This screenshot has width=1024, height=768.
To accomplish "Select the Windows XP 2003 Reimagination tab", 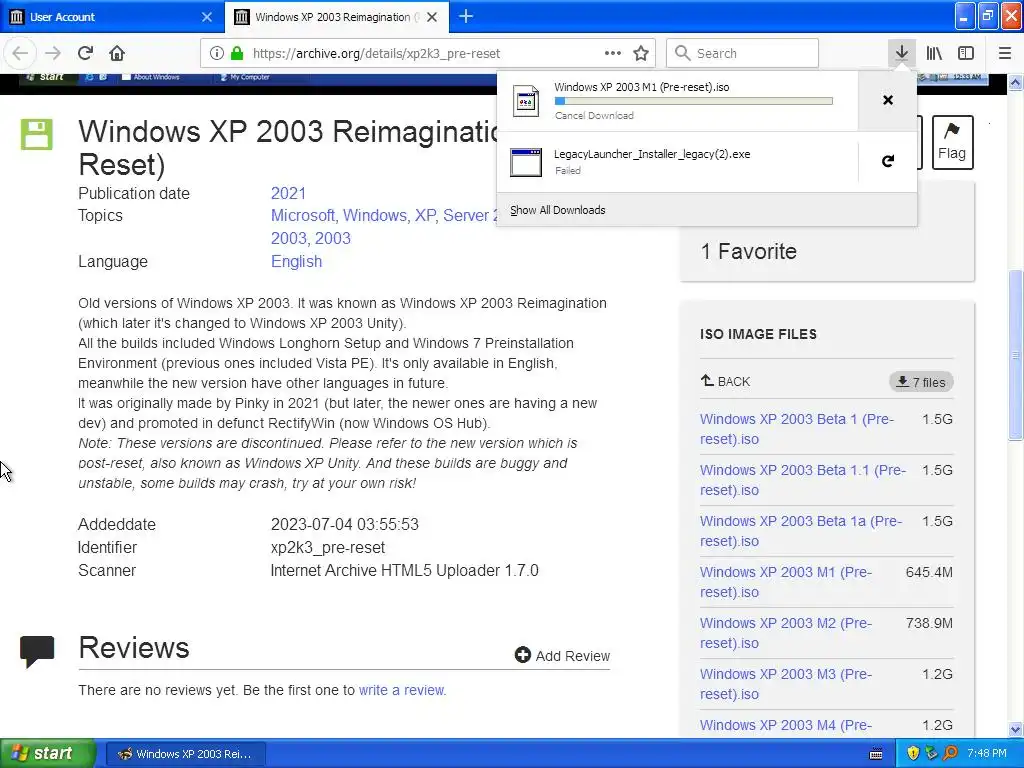I will click(x=337, y=17).
